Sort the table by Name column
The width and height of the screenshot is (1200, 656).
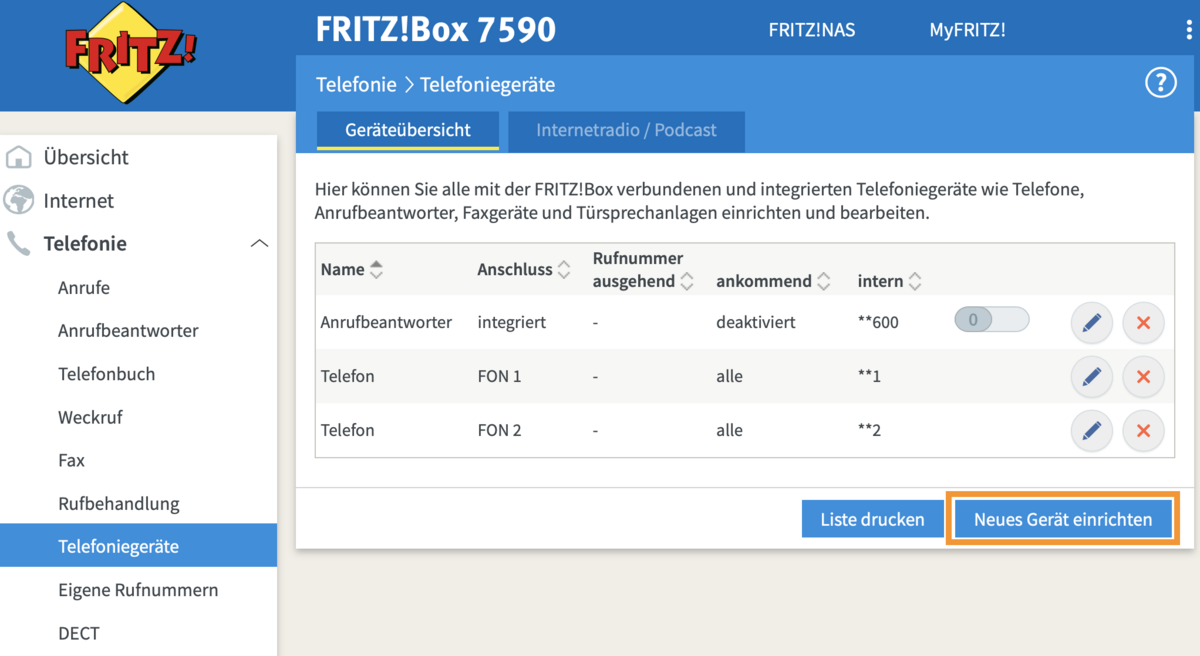pos(376,270)
